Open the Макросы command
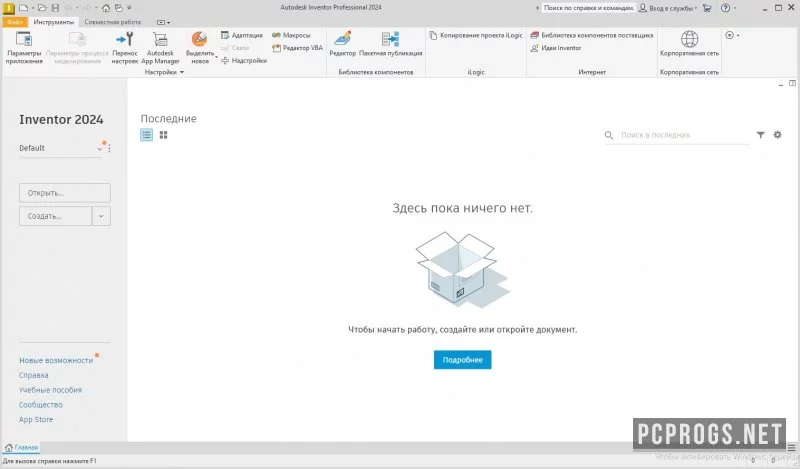The image size is (800, 469). point(291,35)
